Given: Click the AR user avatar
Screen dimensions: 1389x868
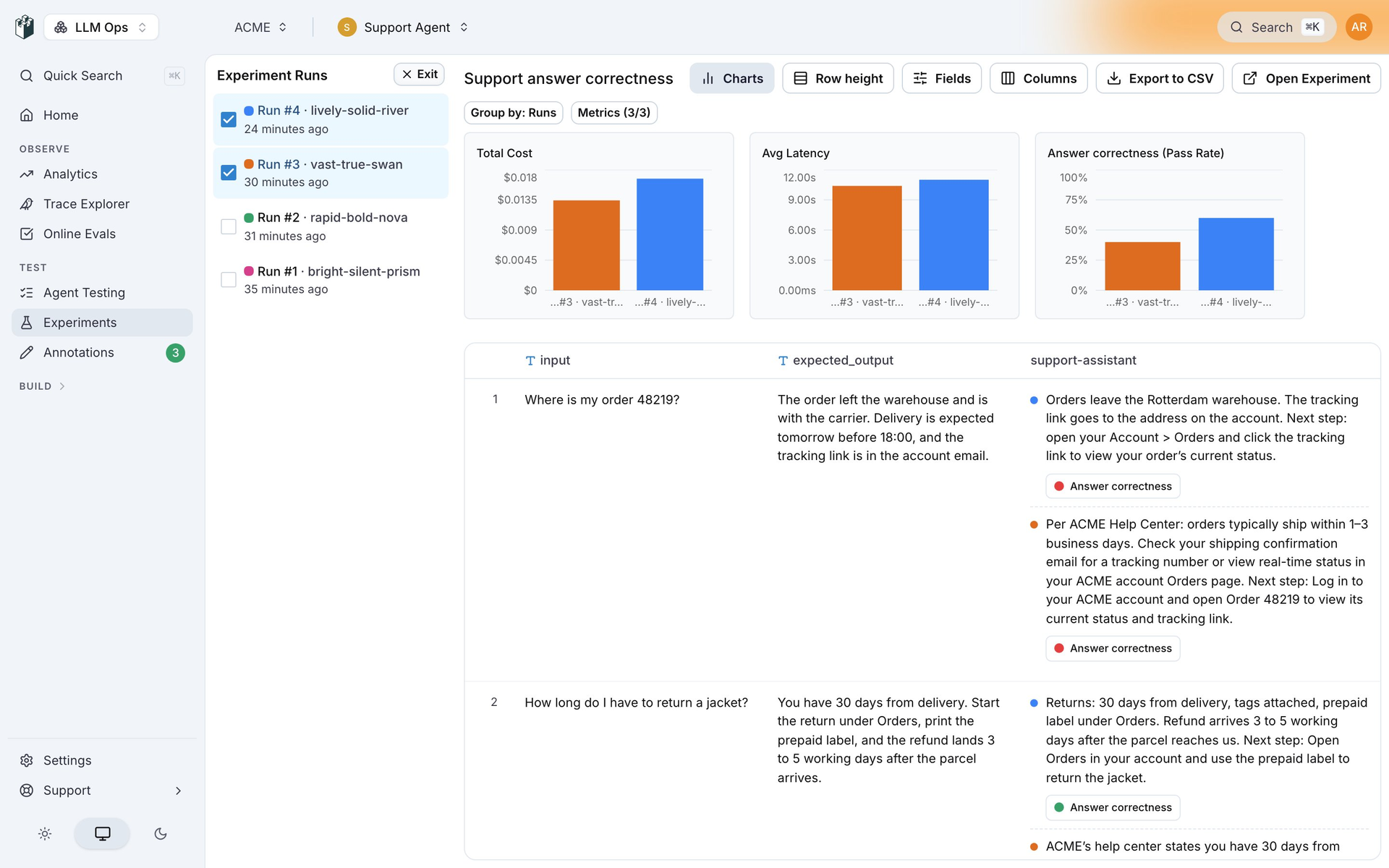Looking at the screenshot, I should coord(1359,27).
